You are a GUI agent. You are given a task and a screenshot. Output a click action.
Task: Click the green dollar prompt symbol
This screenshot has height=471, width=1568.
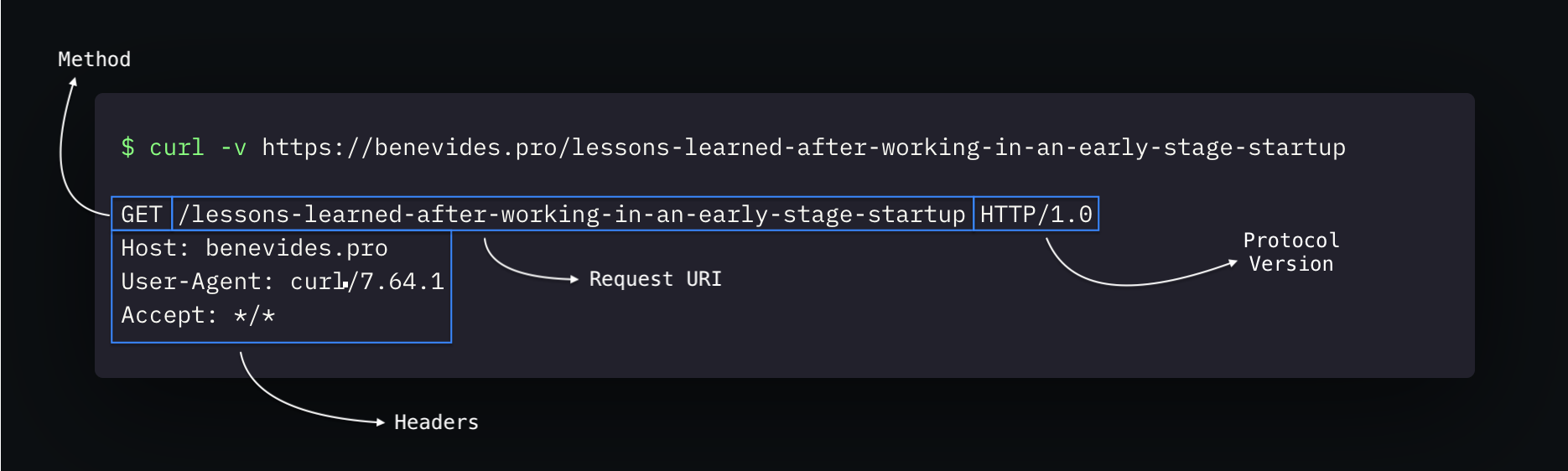click(127, 148)
